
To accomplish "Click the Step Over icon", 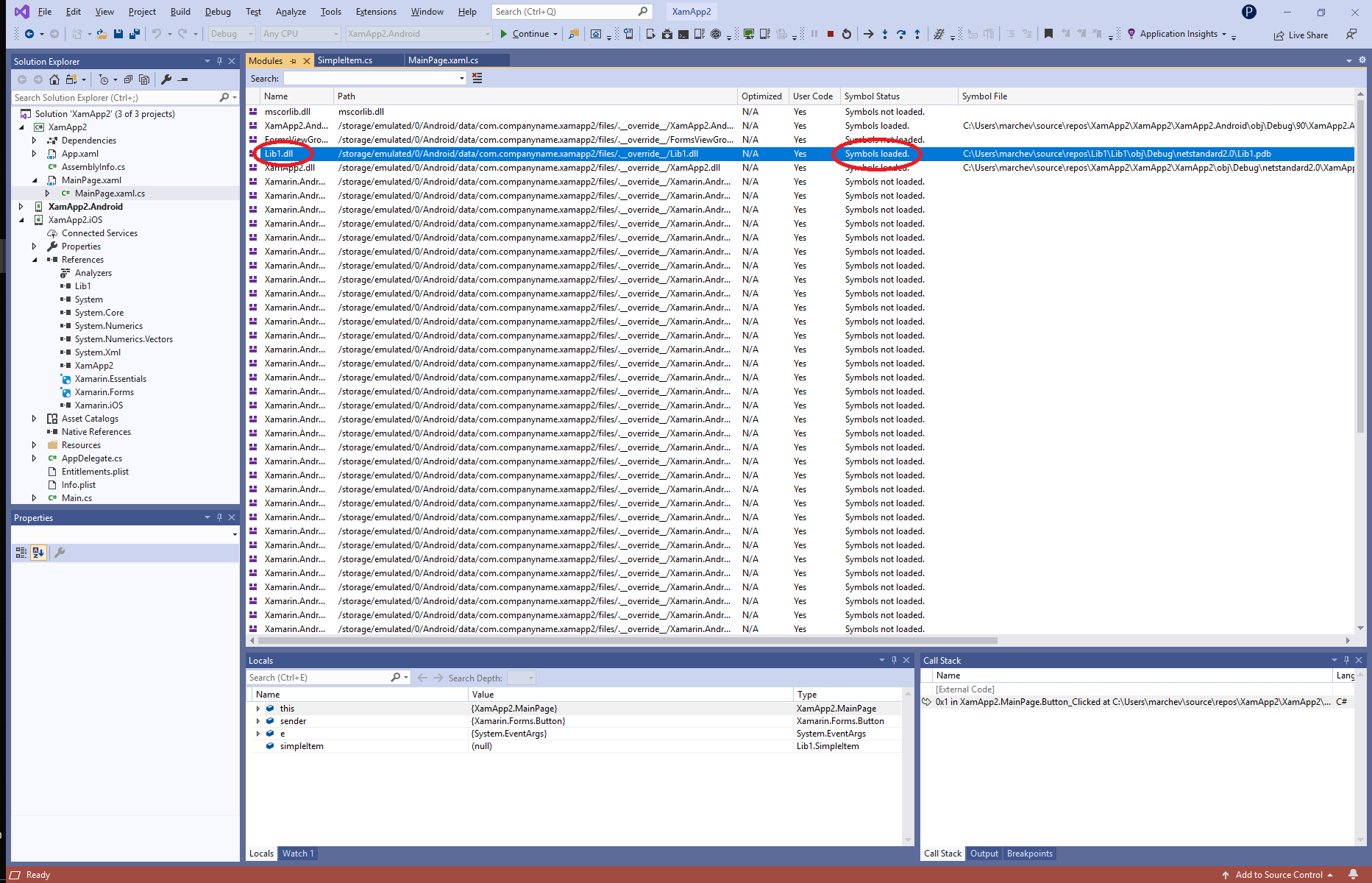I will [901, 34].
